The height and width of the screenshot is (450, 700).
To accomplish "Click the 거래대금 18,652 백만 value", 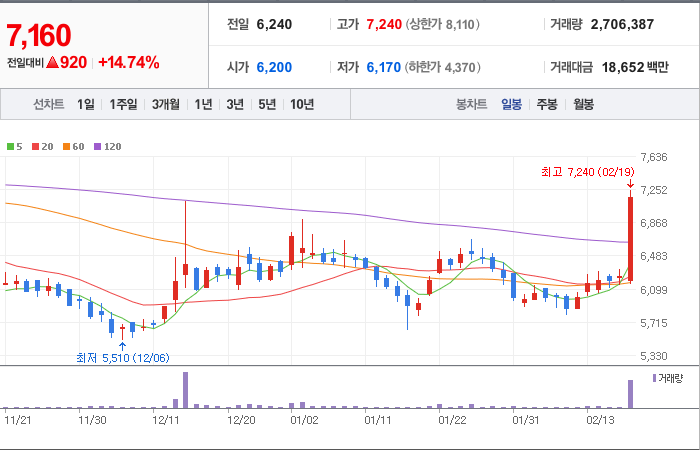I will (x=635, y=67).
